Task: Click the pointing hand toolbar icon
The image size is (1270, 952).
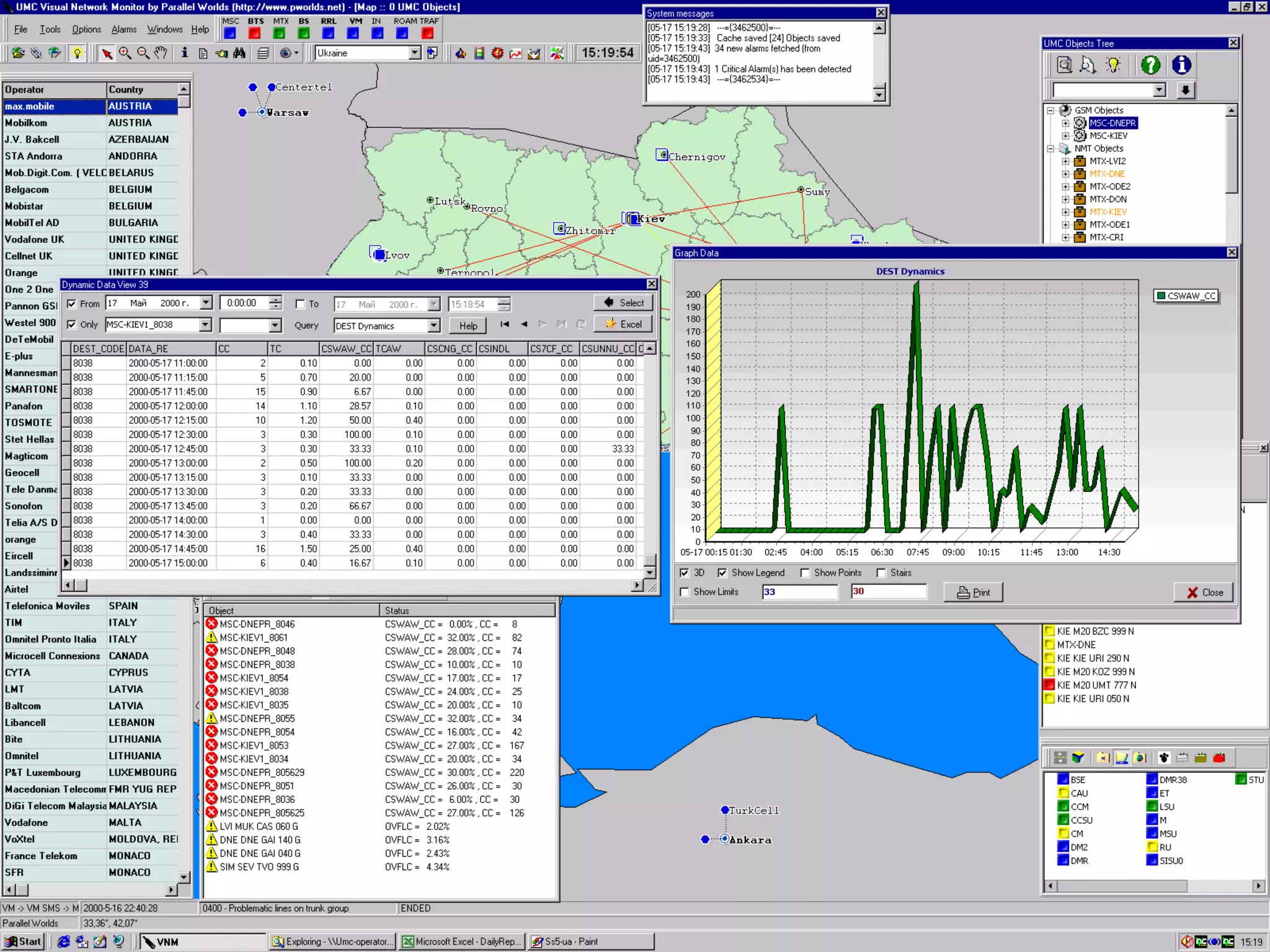Action: pyautogui.click(x=221, y=53)
